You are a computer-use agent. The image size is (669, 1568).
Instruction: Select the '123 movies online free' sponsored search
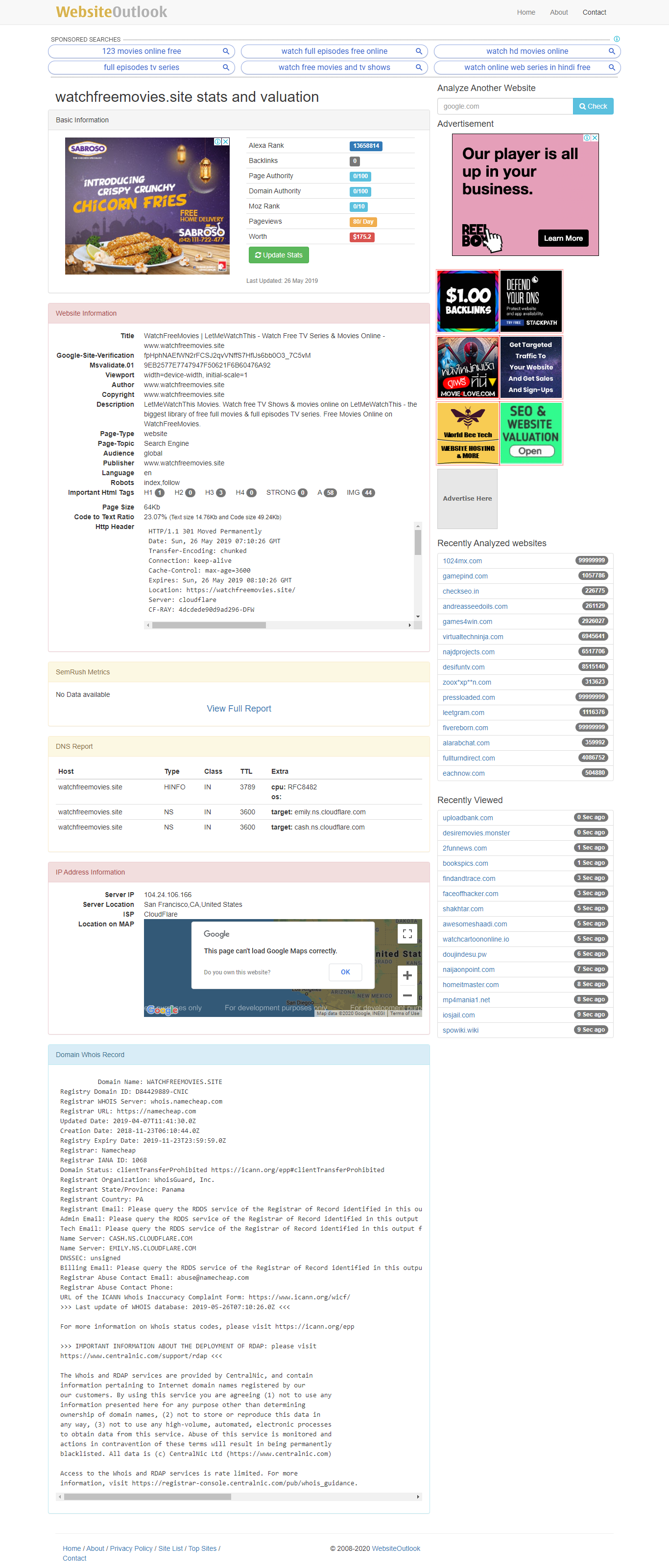142,51
